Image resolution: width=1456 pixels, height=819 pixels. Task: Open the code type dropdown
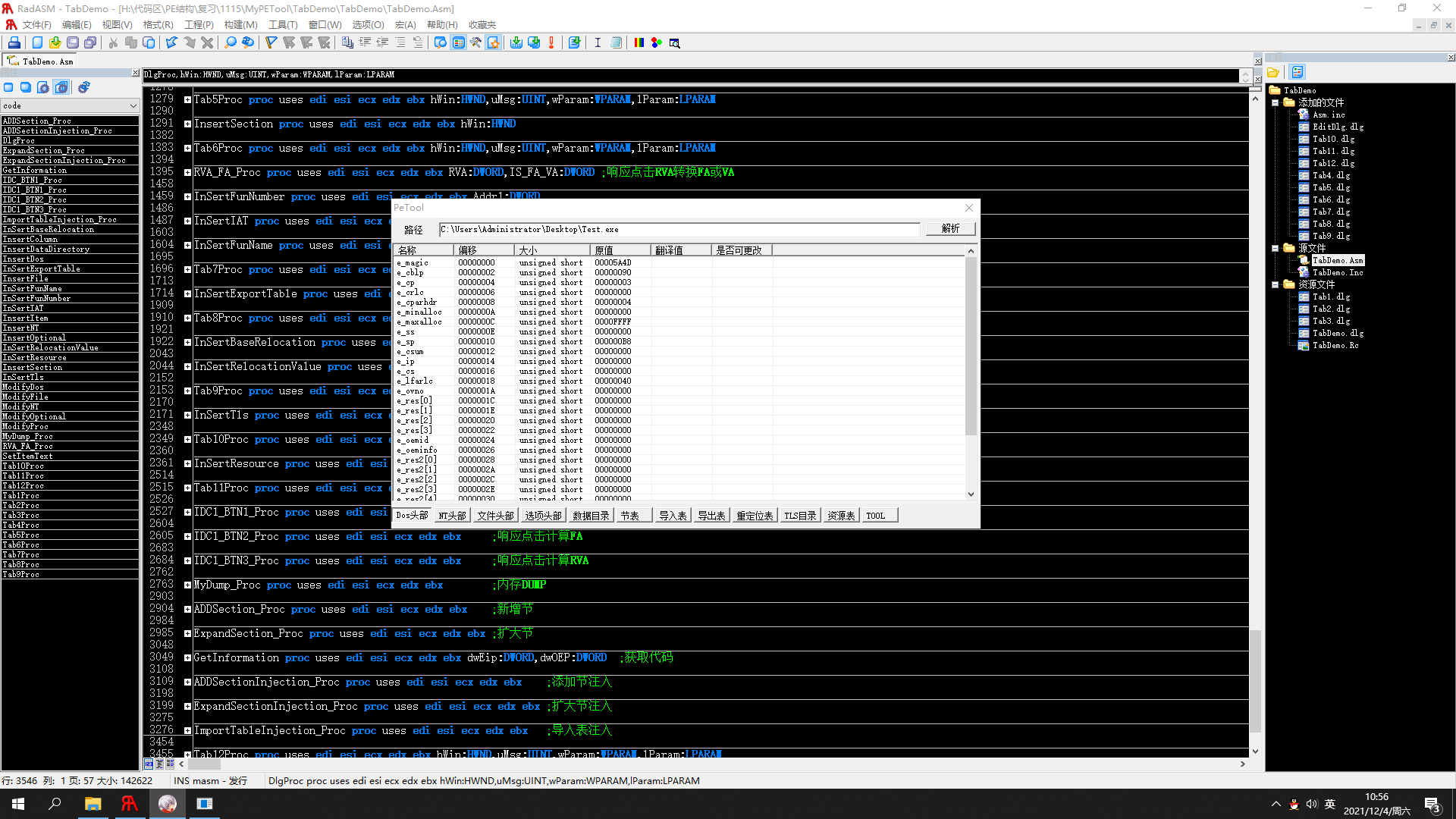coord(133,106)
